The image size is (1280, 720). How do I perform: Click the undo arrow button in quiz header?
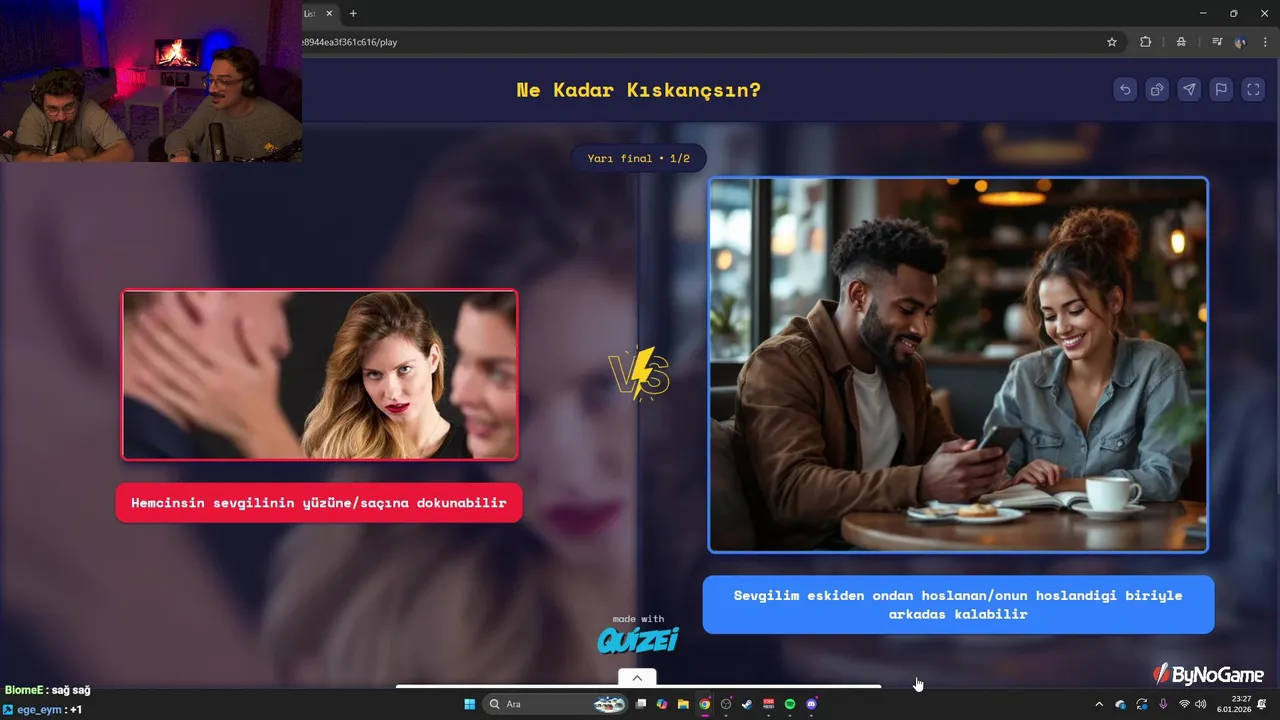[1125, 90]
